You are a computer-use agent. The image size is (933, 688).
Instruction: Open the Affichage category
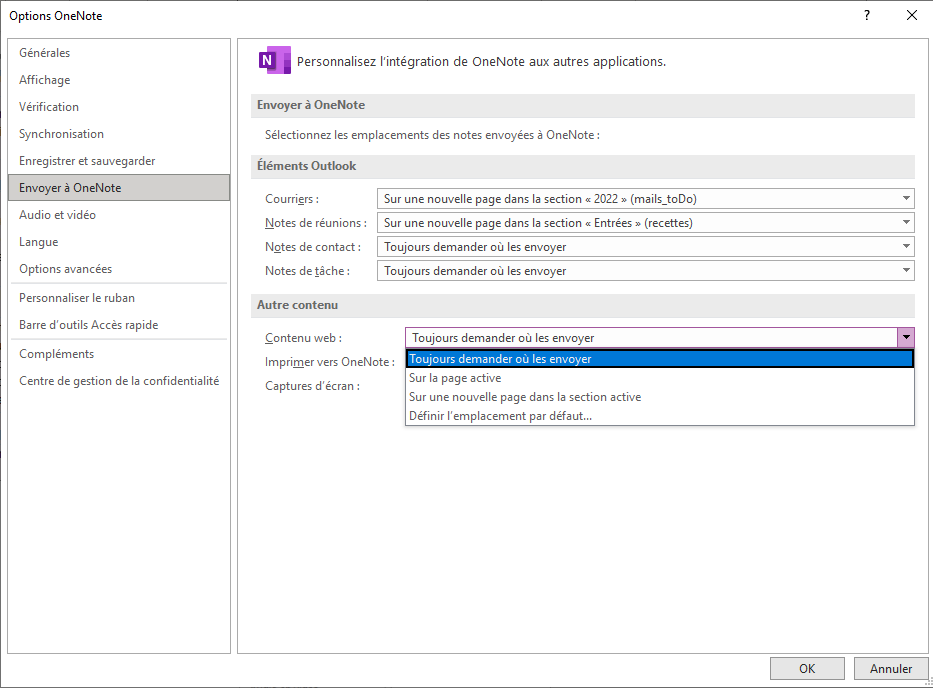[119, 80]
